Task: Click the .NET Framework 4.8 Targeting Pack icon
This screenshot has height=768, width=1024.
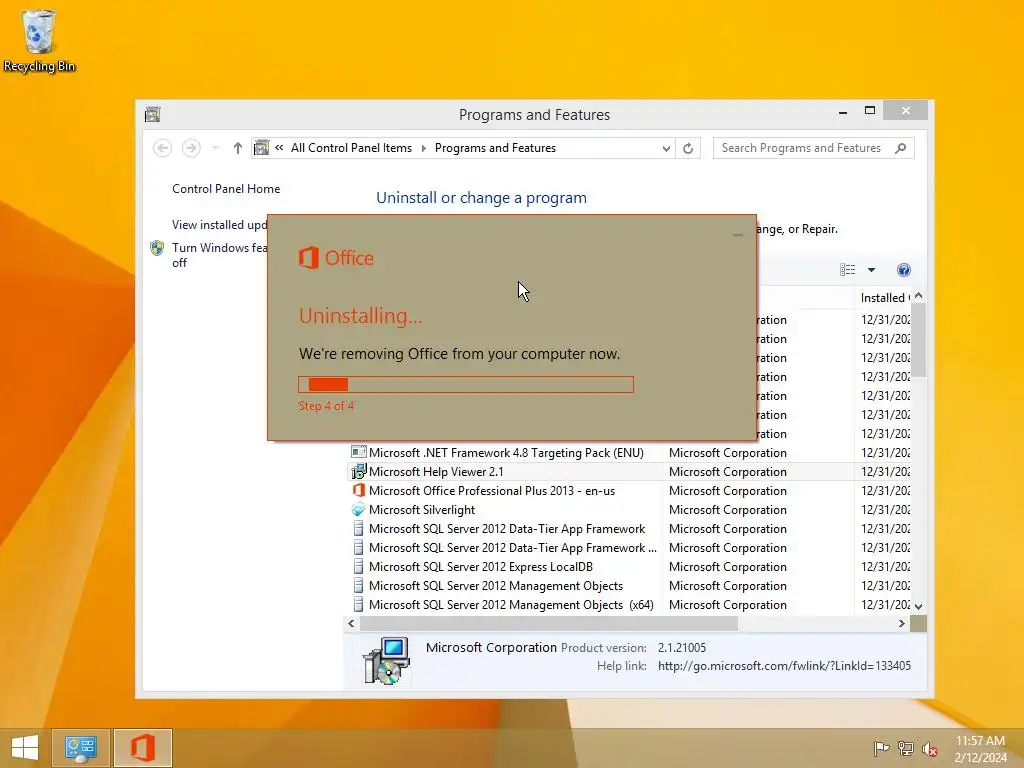Action: click(359, 453)
